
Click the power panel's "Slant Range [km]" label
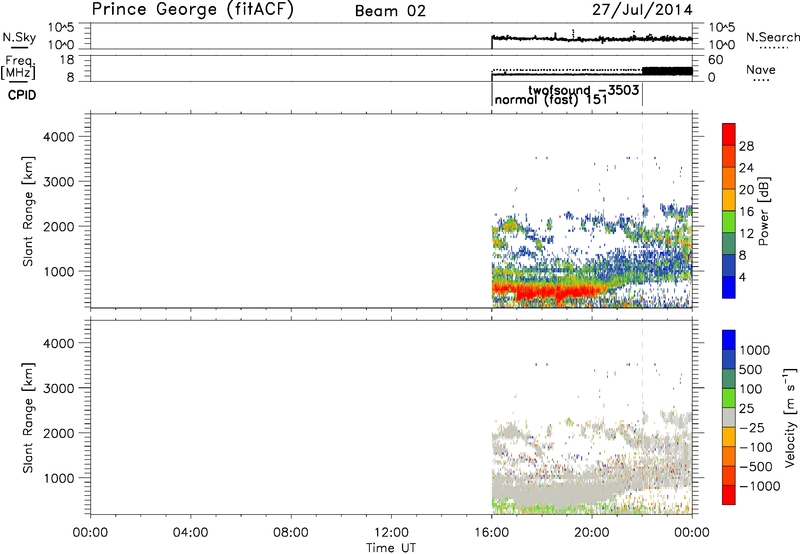click(x=28, y=211)
